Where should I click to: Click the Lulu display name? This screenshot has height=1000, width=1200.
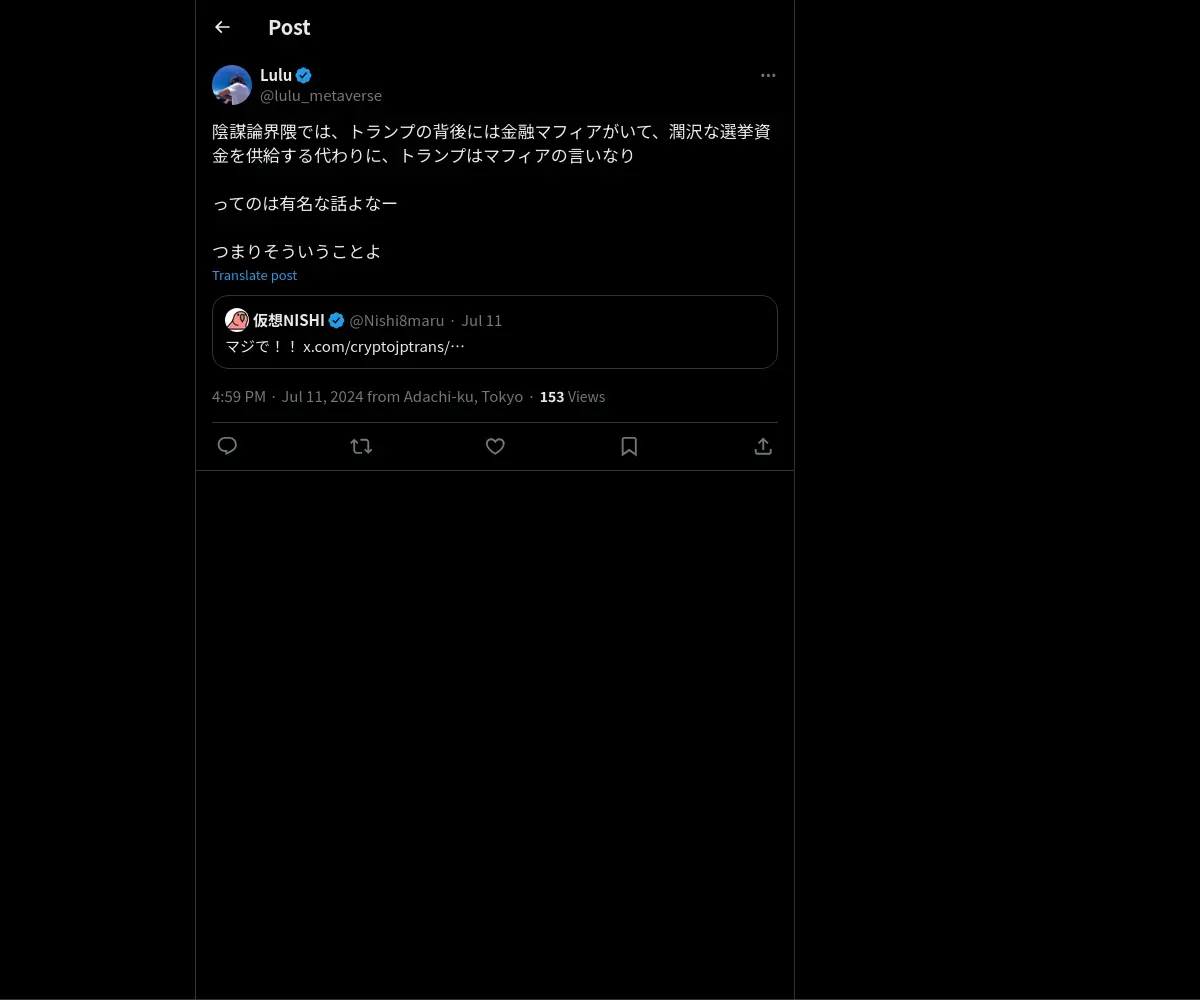coord(276,75)
